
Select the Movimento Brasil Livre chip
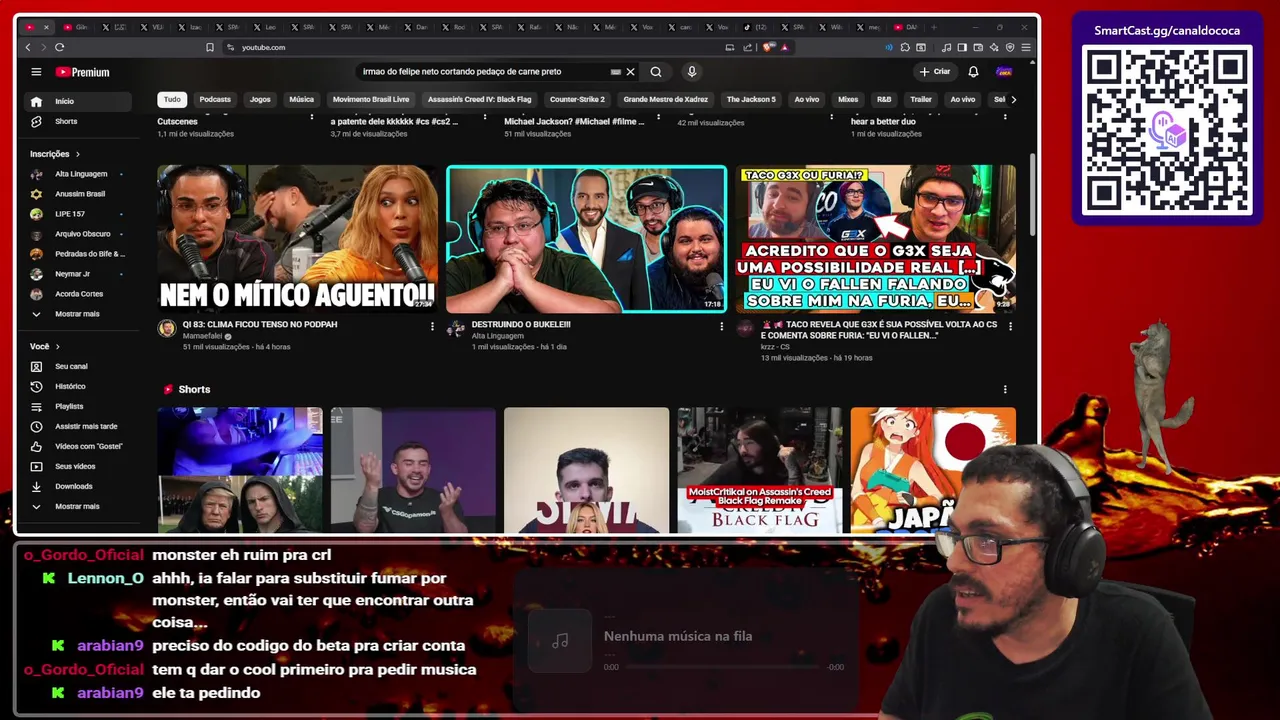pyautogui.click(x=371, y=99)
